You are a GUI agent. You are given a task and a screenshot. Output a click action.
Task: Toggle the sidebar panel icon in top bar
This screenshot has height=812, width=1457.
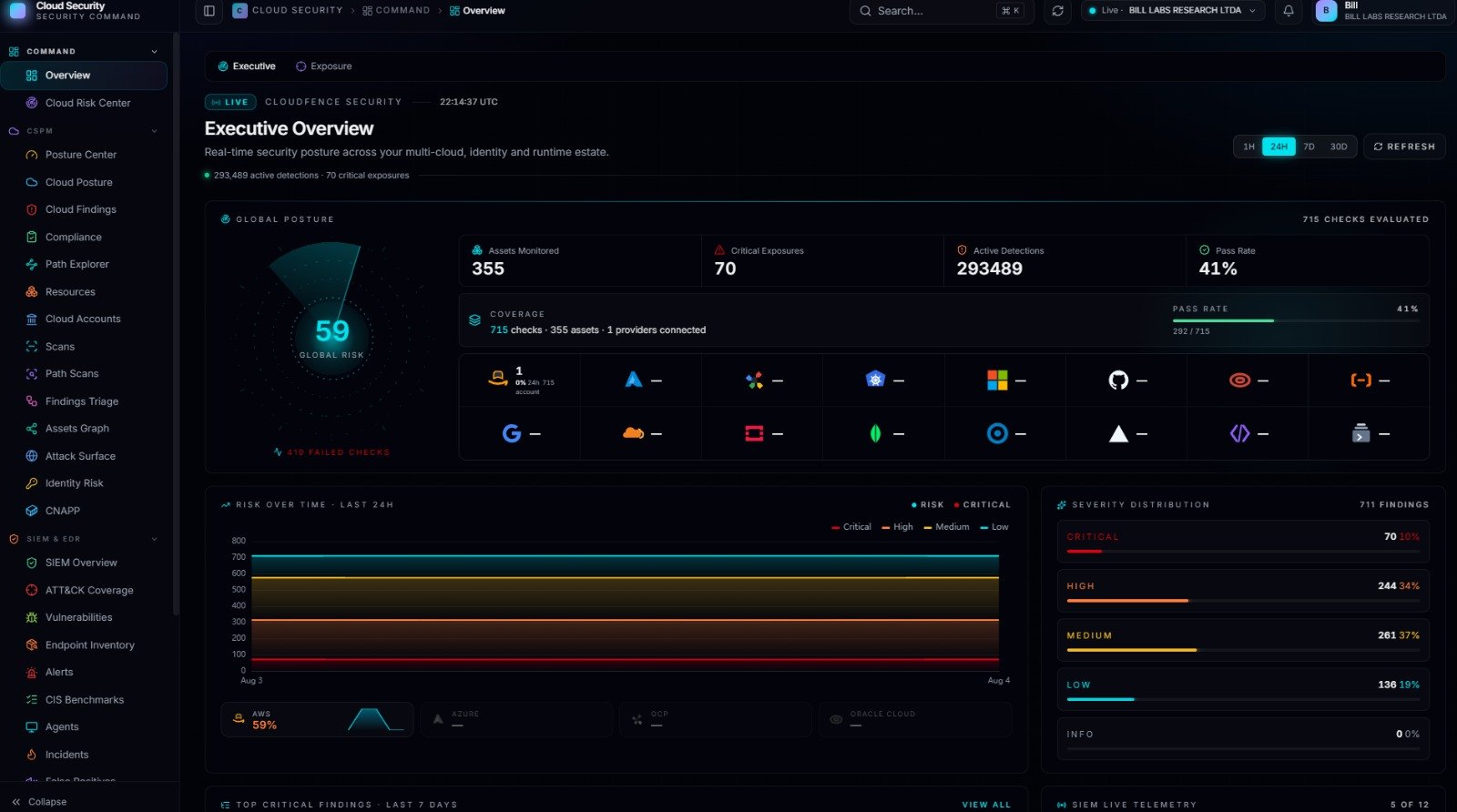(209, 11)
